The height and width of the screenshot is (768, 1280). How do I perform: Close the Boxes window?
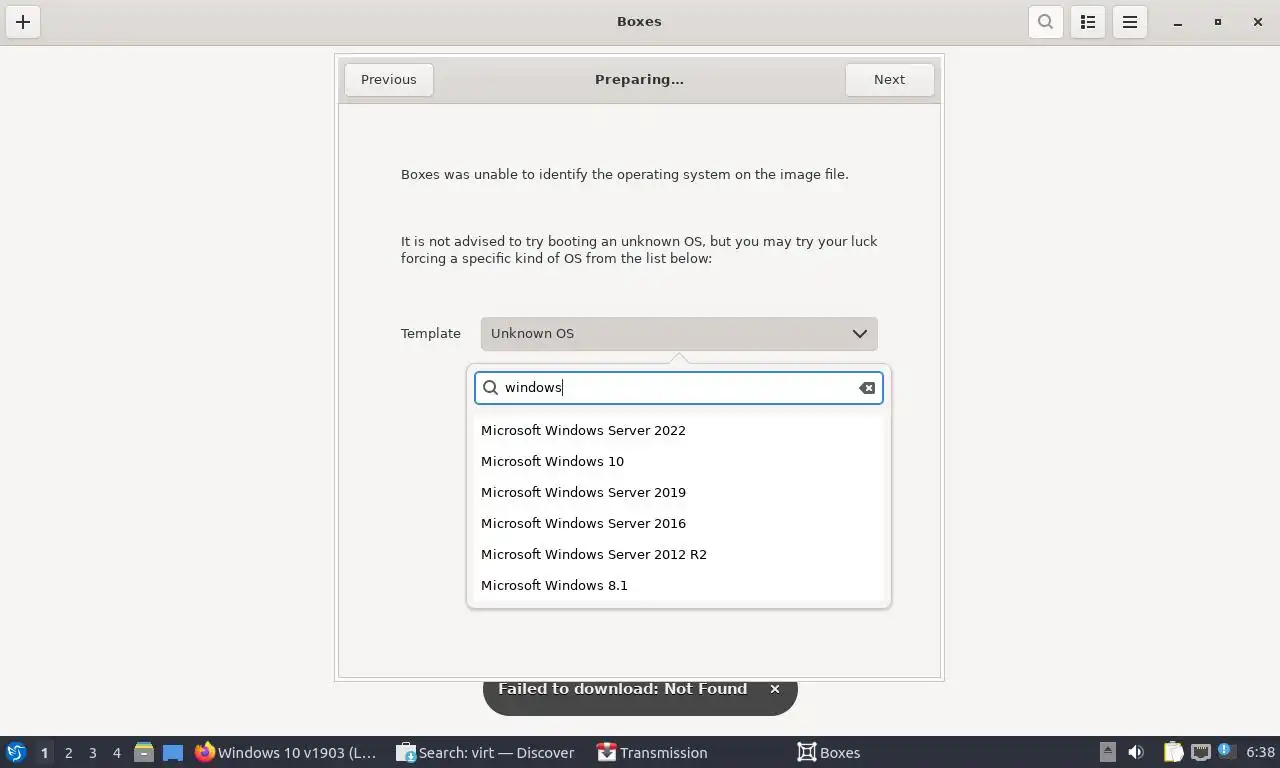point(1258,22)
